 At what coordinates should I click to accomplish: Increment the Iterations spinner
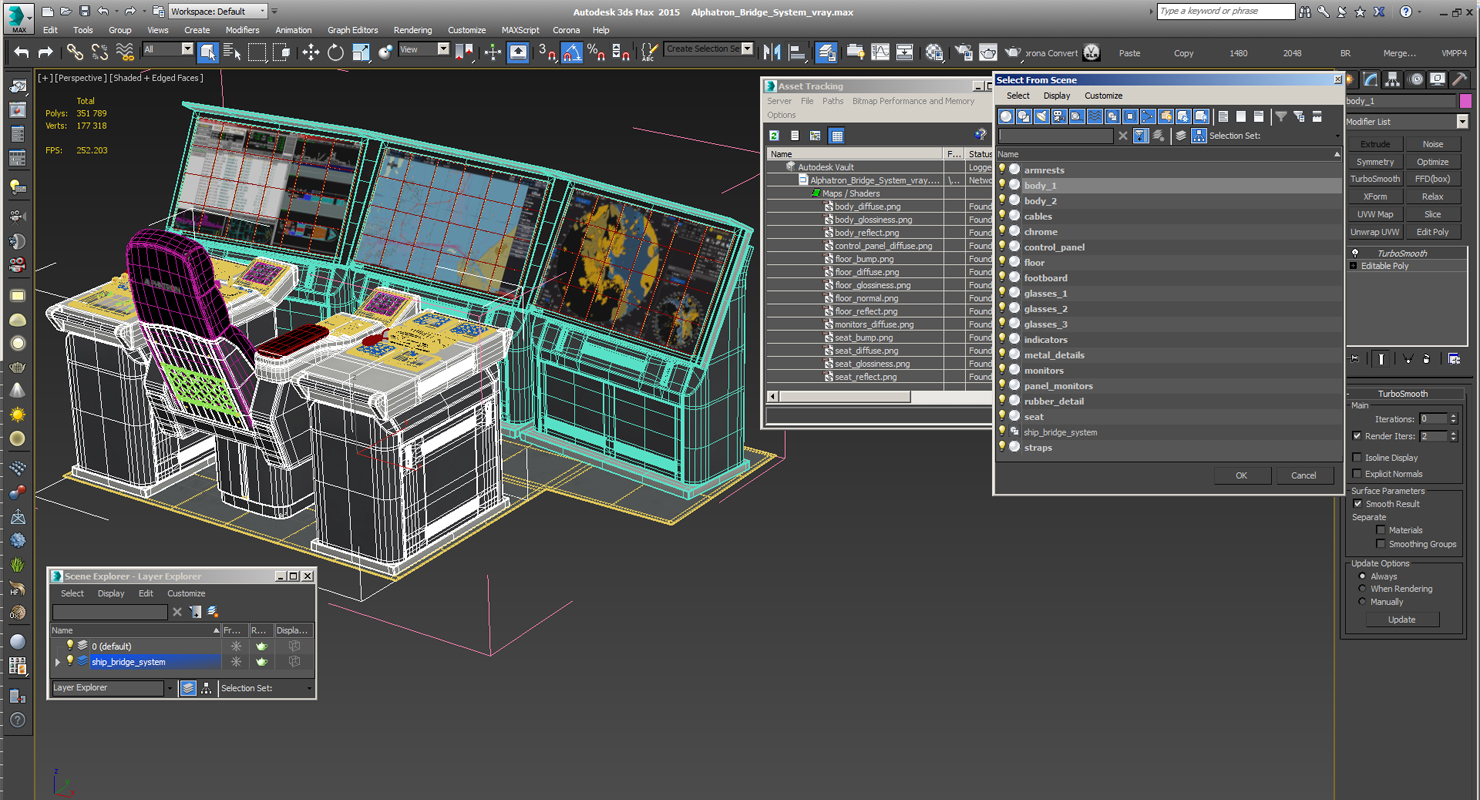(1454, 415)
